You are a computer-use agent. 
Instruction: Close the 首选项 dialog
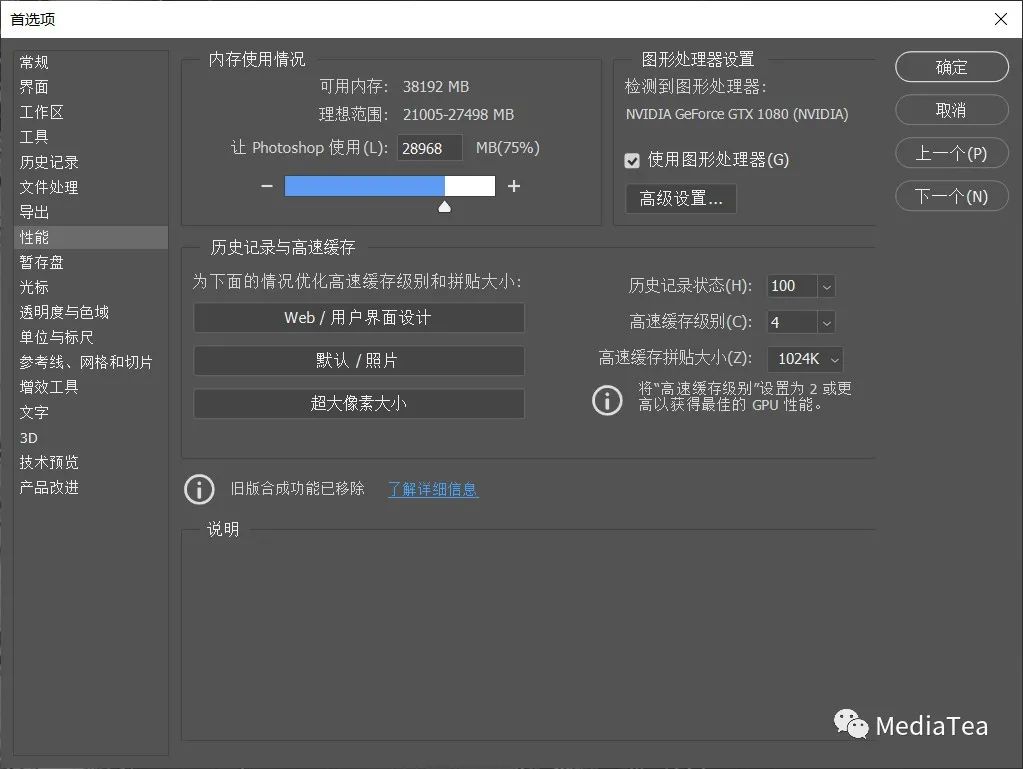[x=1001, y=19]
